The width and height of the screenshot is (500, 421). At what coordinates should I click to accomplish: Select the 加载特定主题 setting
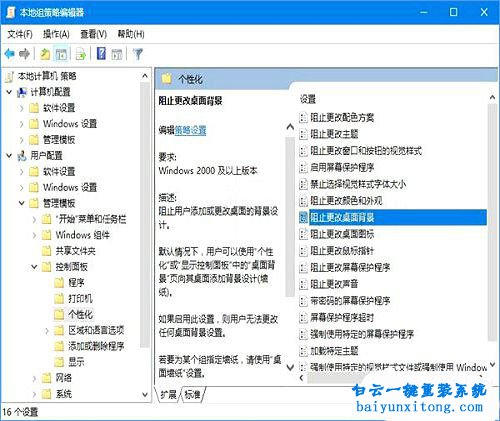(334, 351)
